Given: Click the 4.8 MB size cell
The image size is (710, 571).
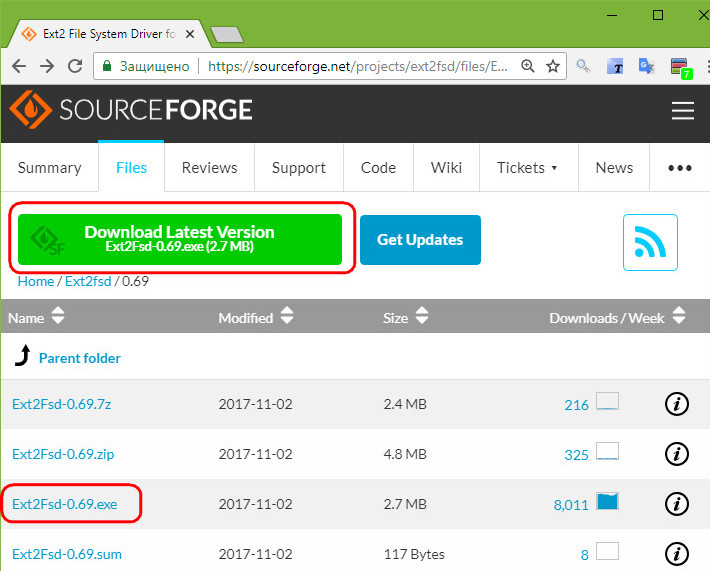Looking at the screenshot, I should pyautogui.click(x=405, y=454).
